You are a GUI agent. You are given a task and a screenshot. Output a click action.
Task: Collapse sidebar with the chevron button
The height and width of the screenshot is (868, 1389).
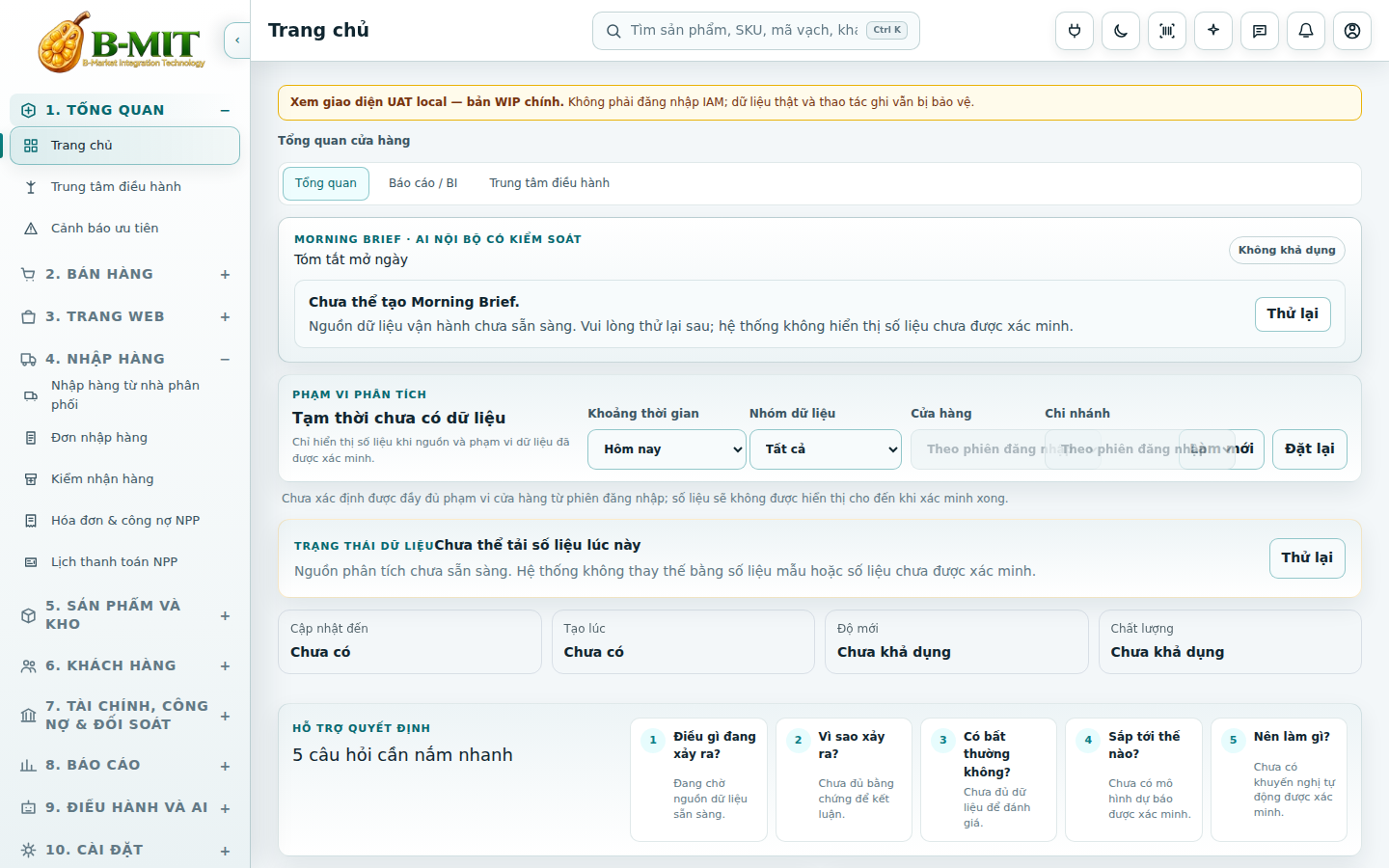click(x=237, y=41)
